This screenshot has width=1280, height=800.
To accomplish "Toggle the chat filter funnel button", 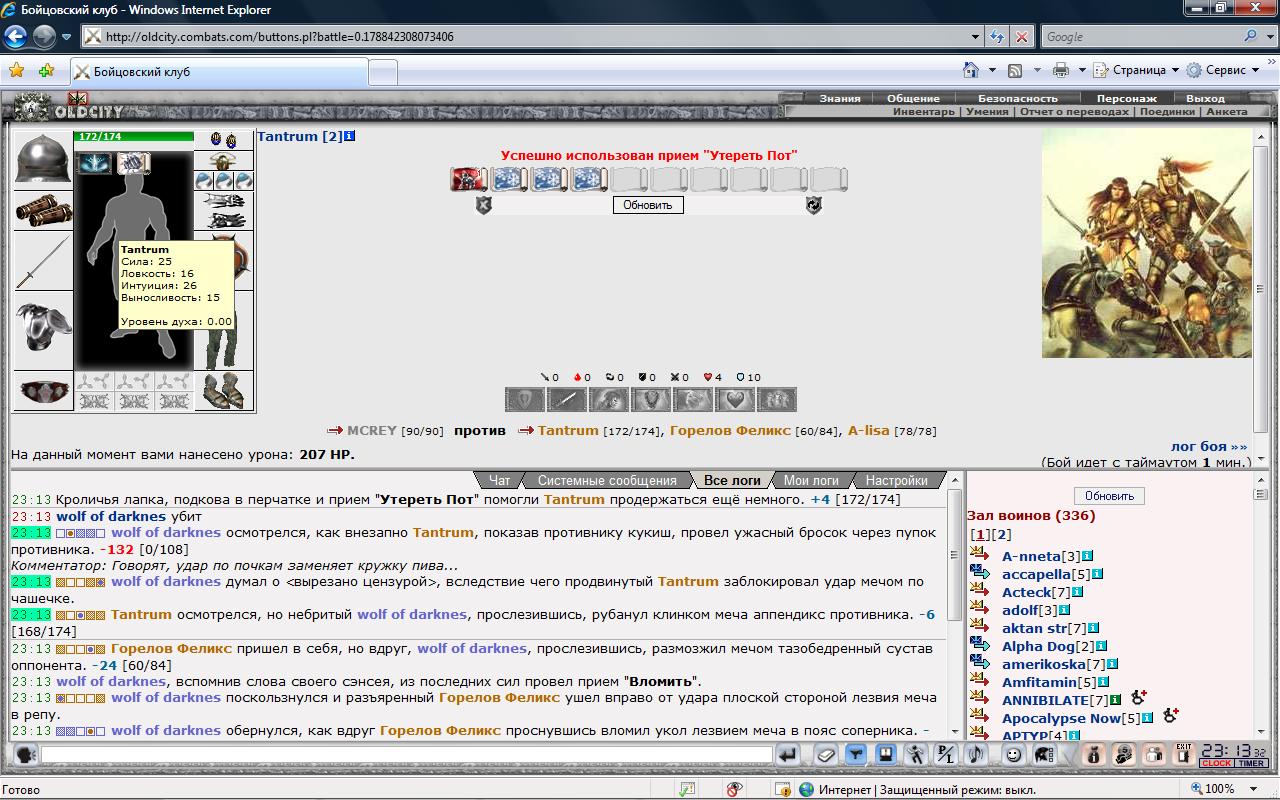I will pyautogui.click(x=855, y=755).
